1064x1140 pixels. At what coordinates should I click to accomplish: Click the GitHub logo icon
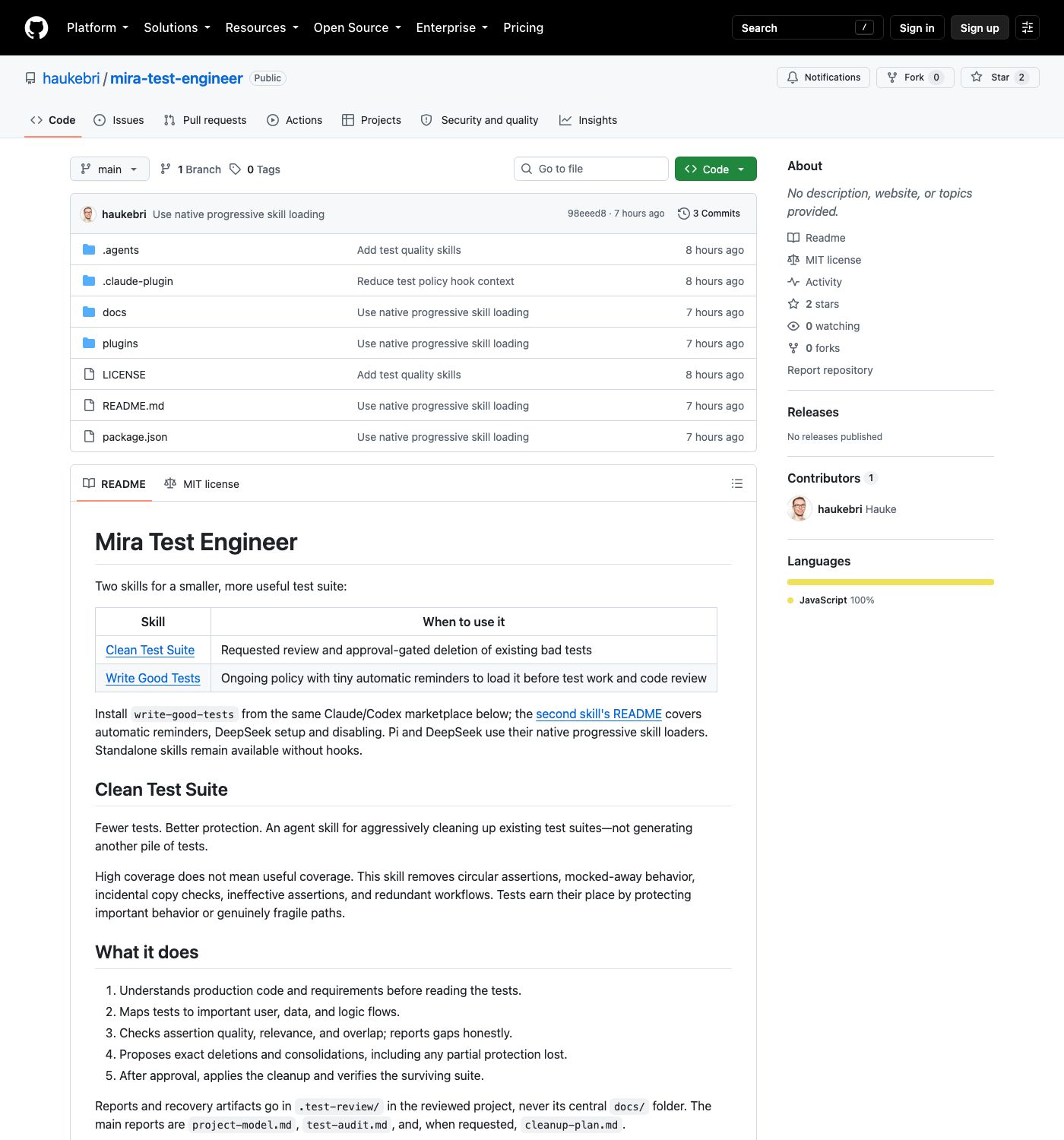[36, 28]
